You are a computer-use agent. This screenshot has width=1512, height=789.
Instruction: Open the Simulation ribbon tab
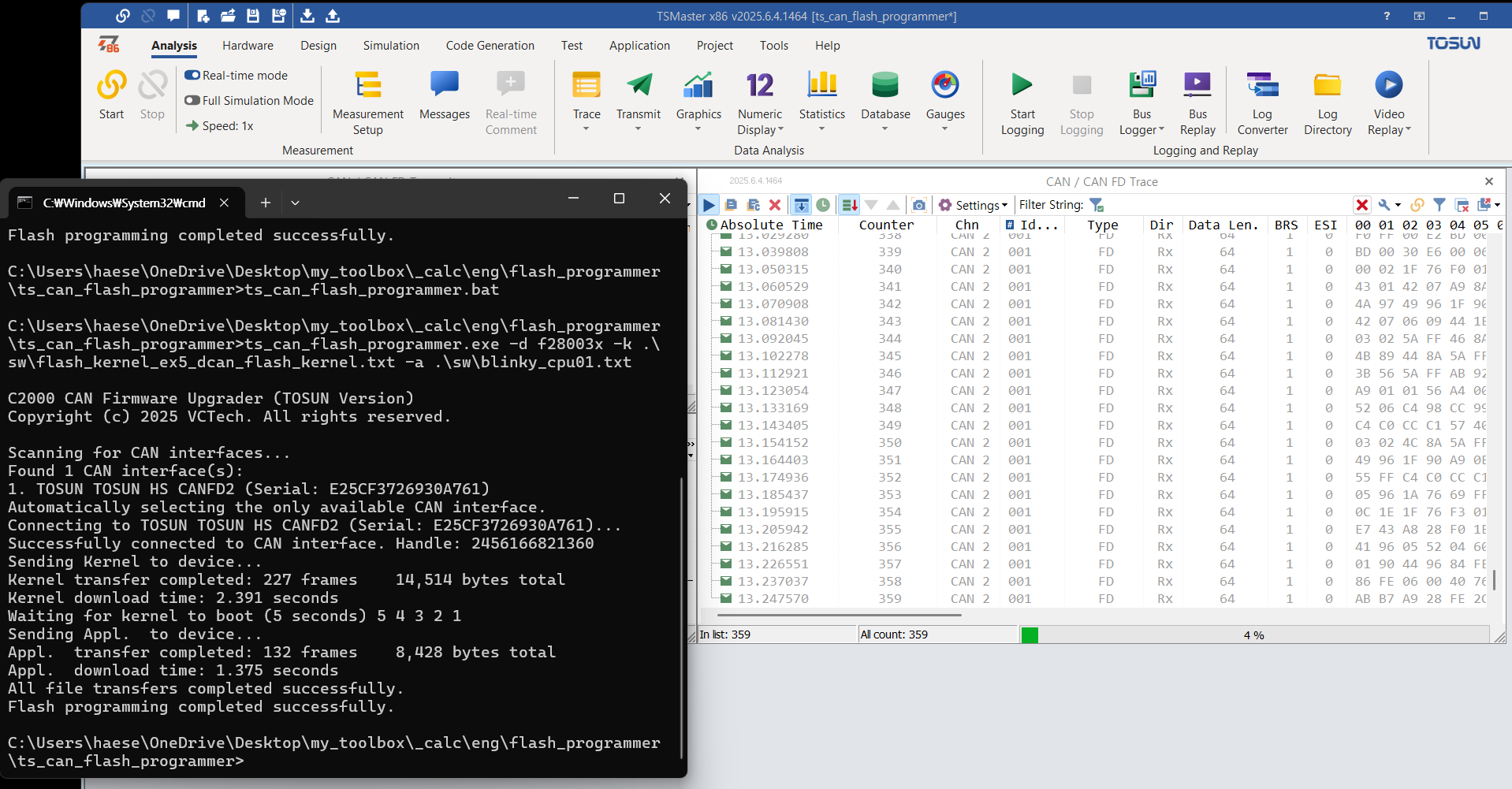pos(391,46)
